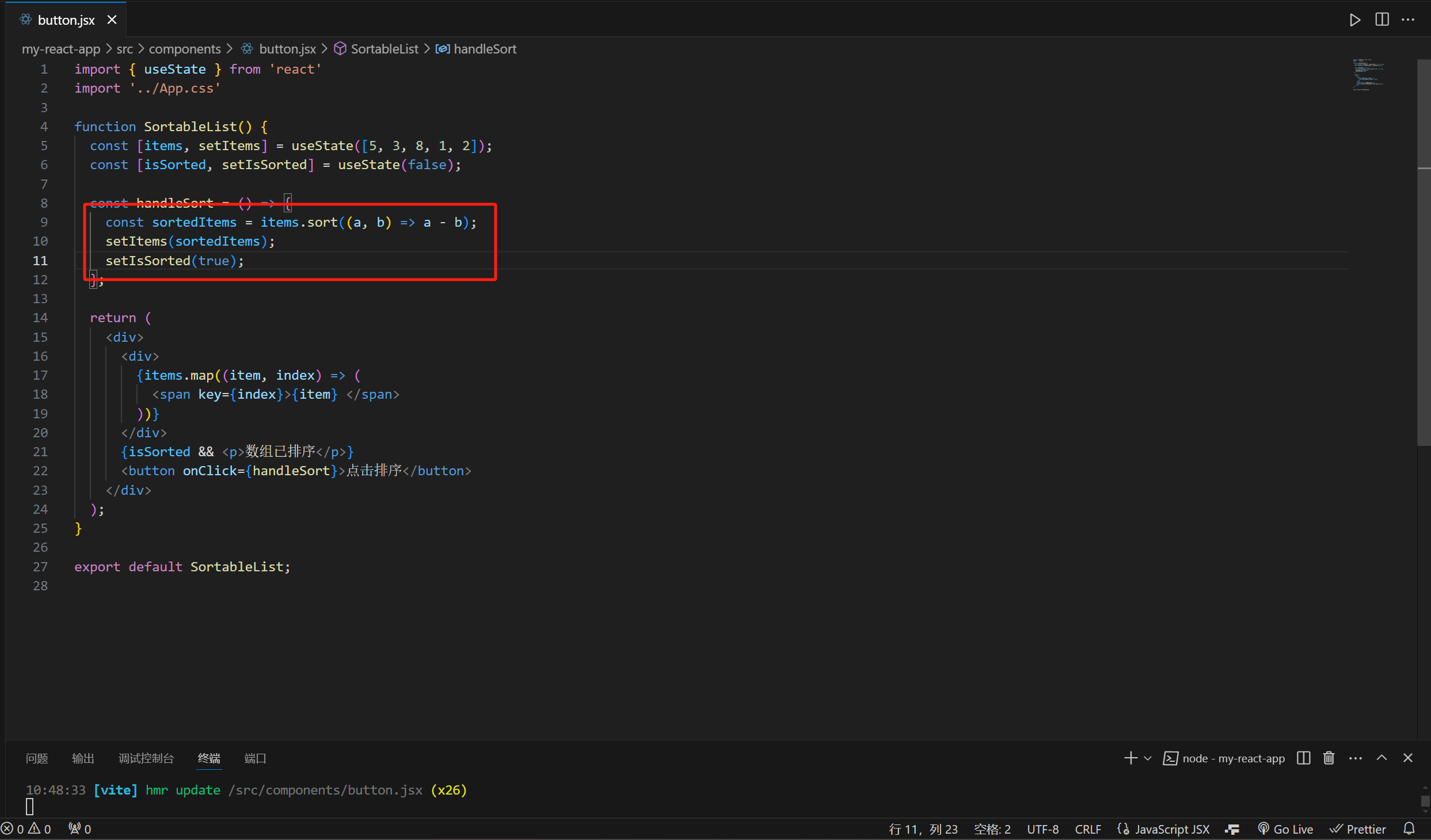Screen dimensions: 1431x840
Task: Change the JavaScript JSX language mode
Action: pos(1171,828)
